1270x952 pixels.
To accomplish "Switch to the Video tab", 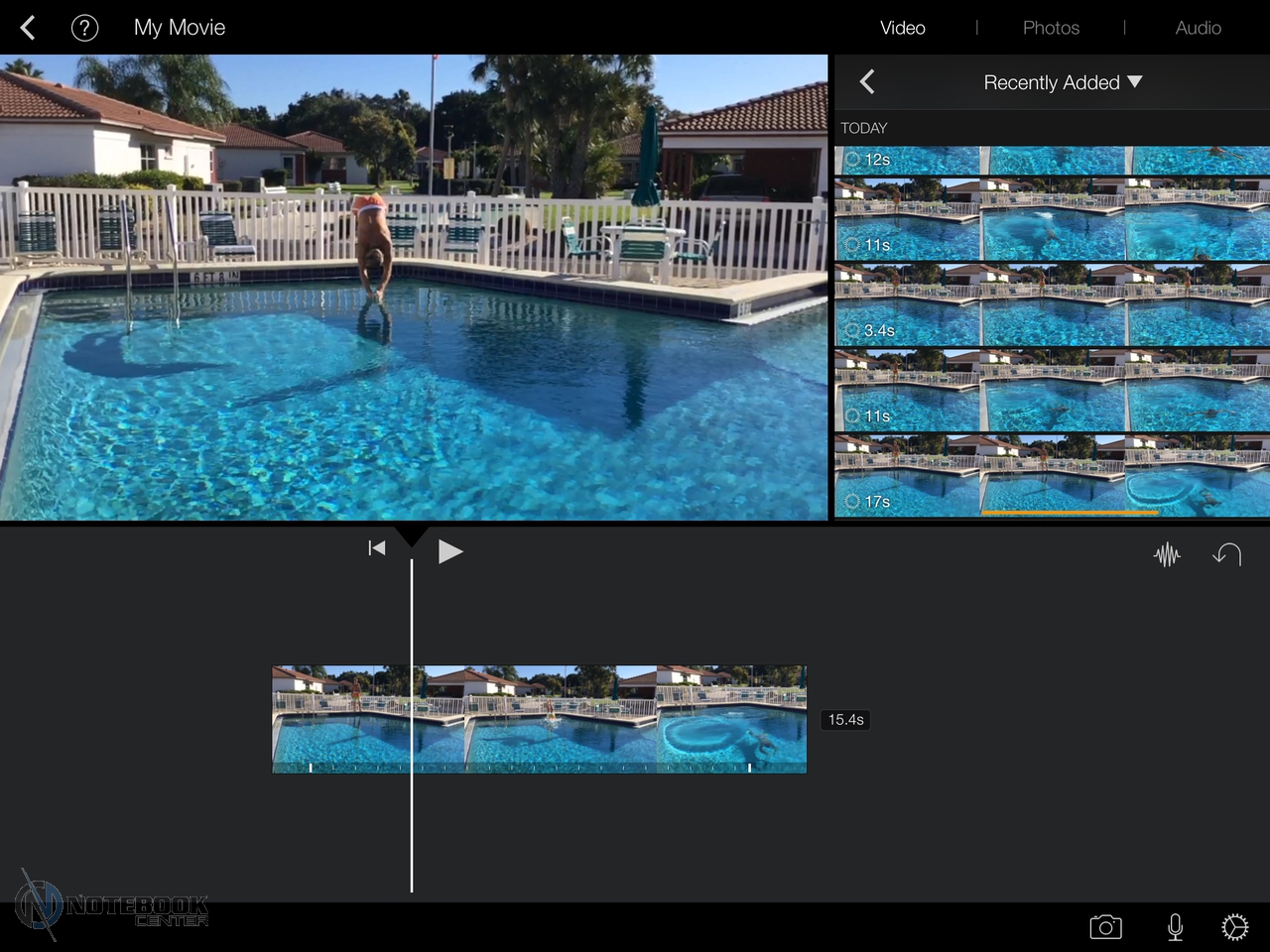I will click(902, 28).
